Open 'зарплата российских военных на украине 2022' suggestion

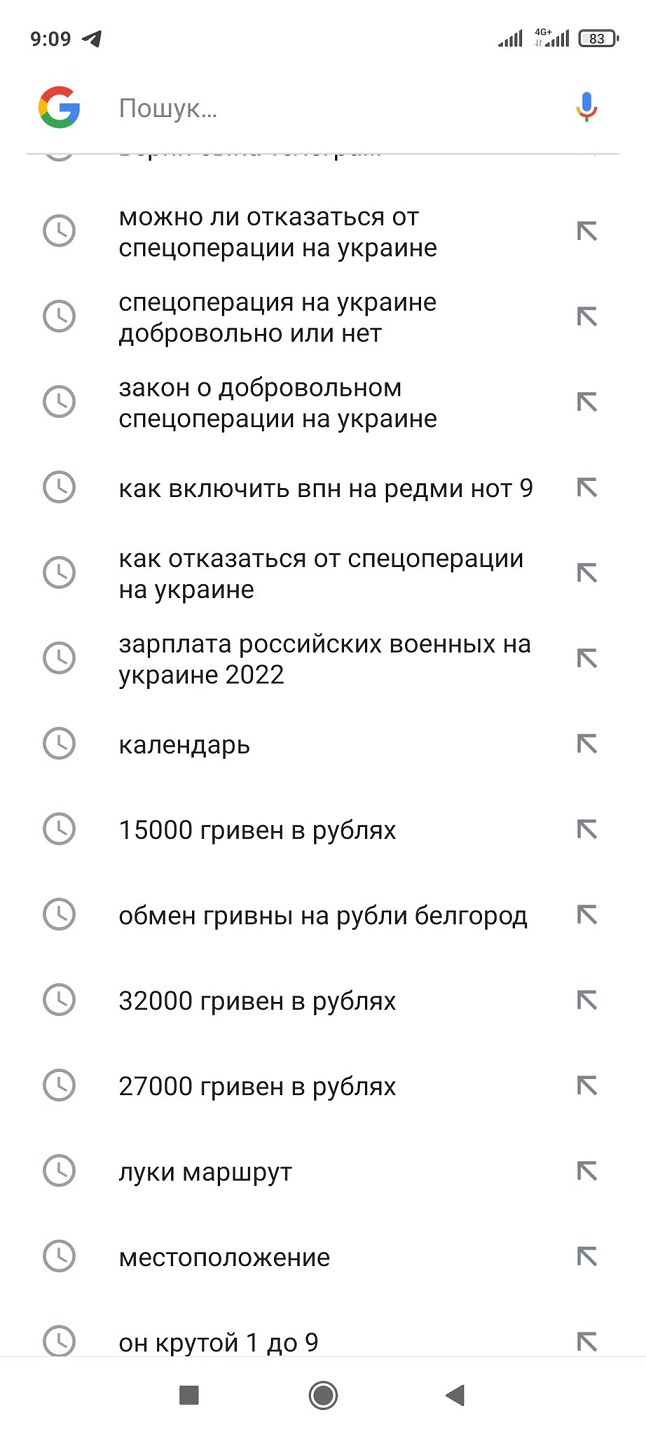click(324, 659)
